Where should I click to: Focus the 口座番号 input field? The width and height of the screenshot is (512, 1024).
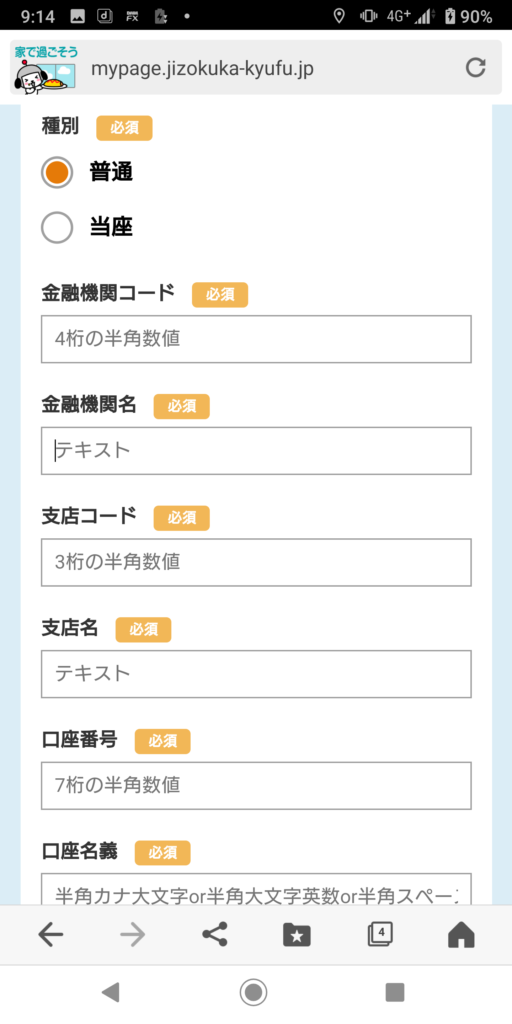point(256,786)
